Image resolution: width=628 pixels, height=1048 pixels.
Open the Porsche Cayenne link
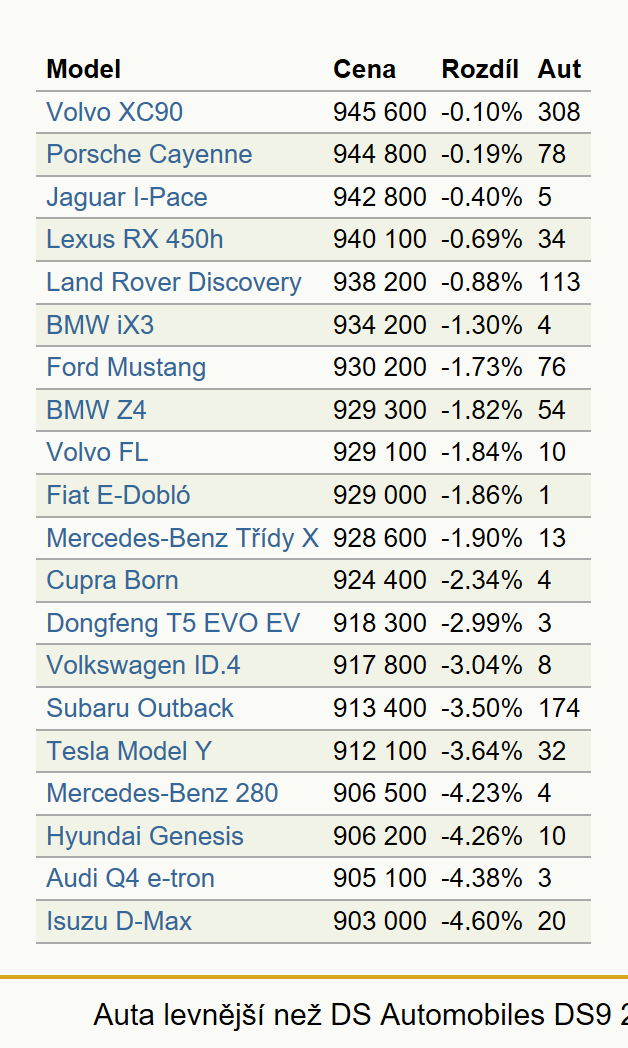coord(149,154)
